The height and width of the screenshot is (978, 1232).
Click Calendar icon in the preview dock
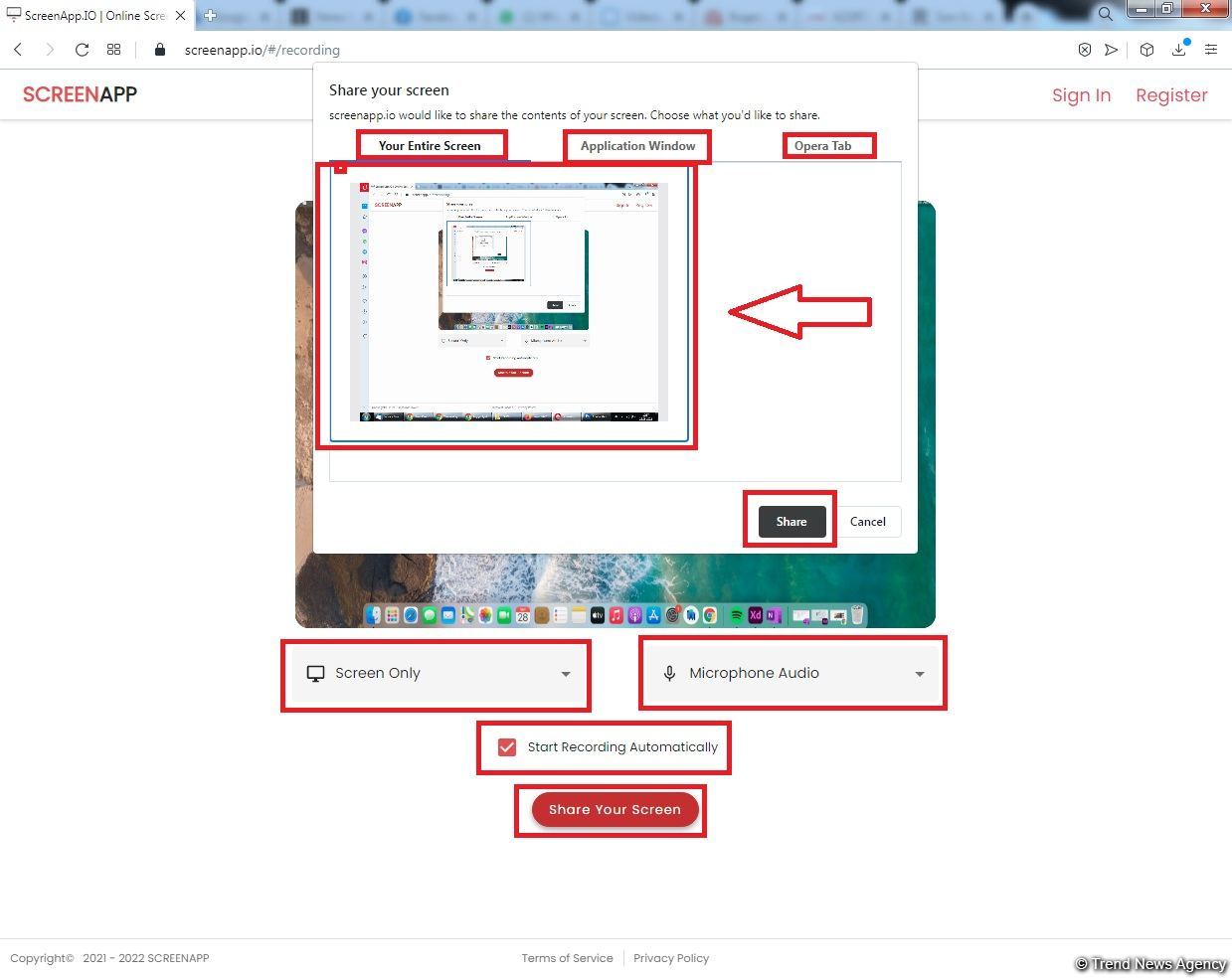[x=523, y=615]
